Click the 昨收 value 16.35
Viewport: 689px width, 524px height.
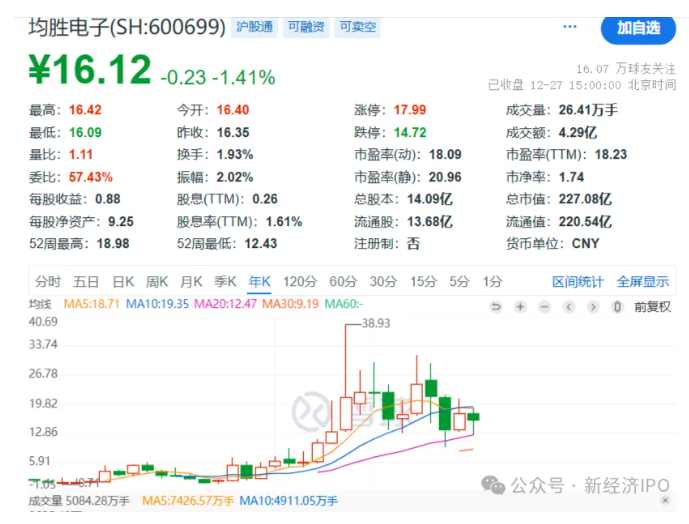(x=233, y=132)
